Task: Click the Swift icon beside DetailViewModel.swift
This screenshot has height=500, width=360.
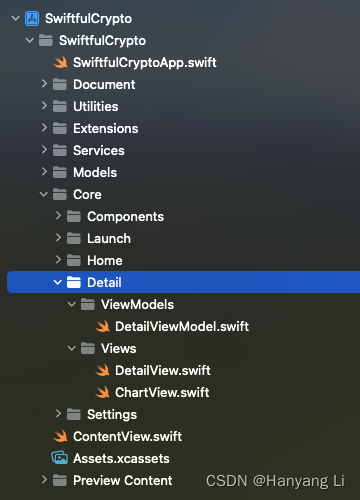Action: point(102,326)
